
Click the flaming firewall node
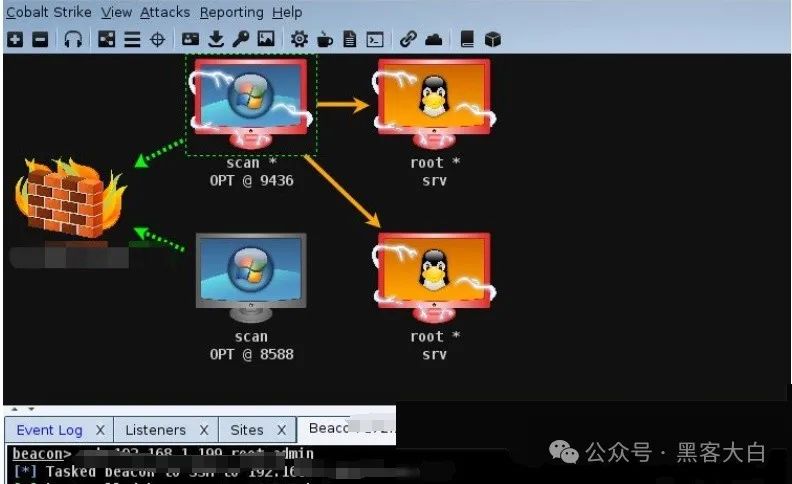70,198
